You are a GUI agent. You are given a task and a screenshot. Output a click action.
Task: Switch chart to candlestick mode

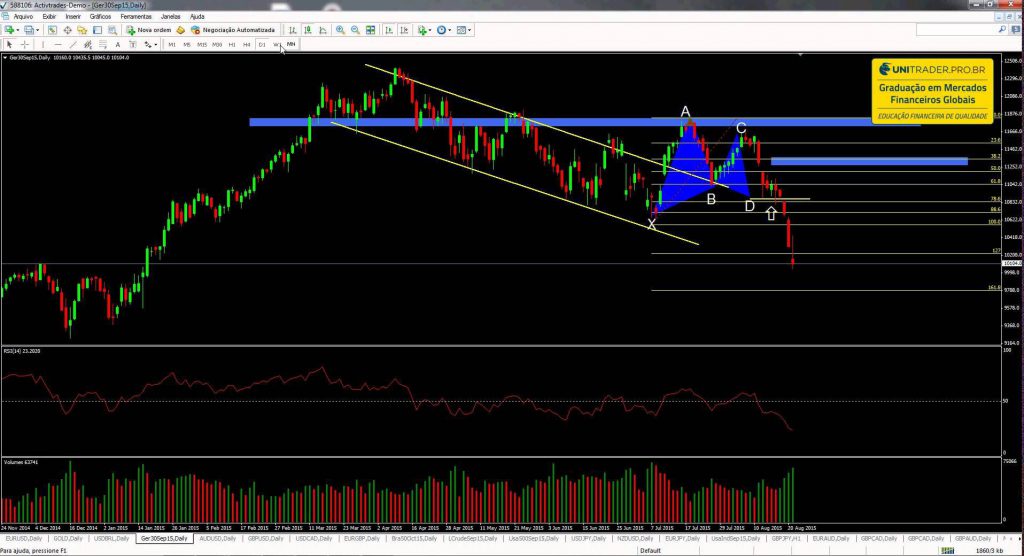pyautogui.click(x=308, y=30)
